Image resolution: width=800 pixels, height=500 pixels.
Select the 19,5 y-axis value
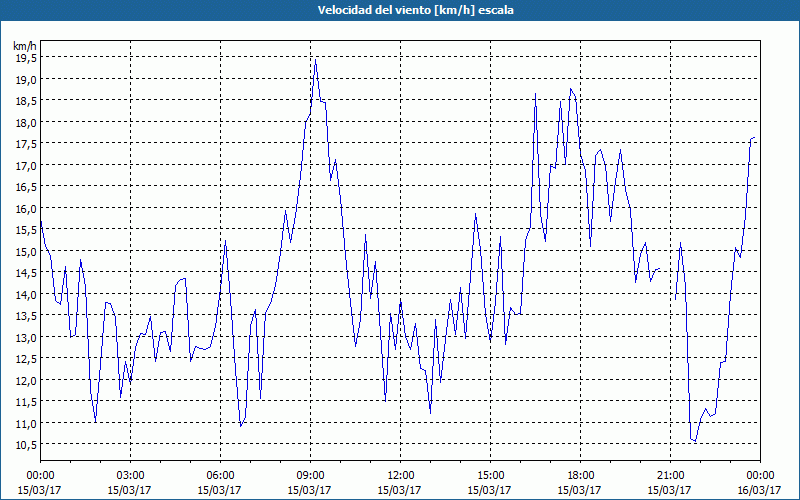27,58
